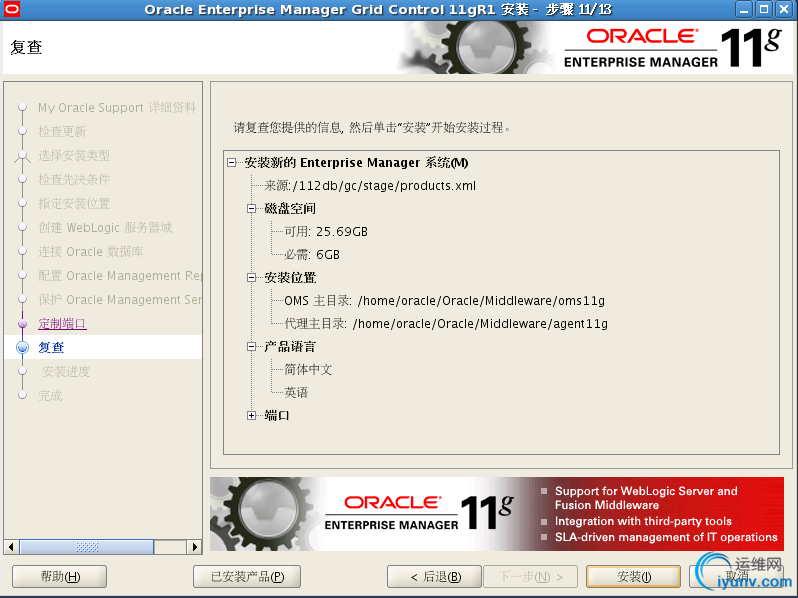Viewport: 798px width, 598px height.
Task: Click the 安装(I) button to start the install
Action: [634, 577]
